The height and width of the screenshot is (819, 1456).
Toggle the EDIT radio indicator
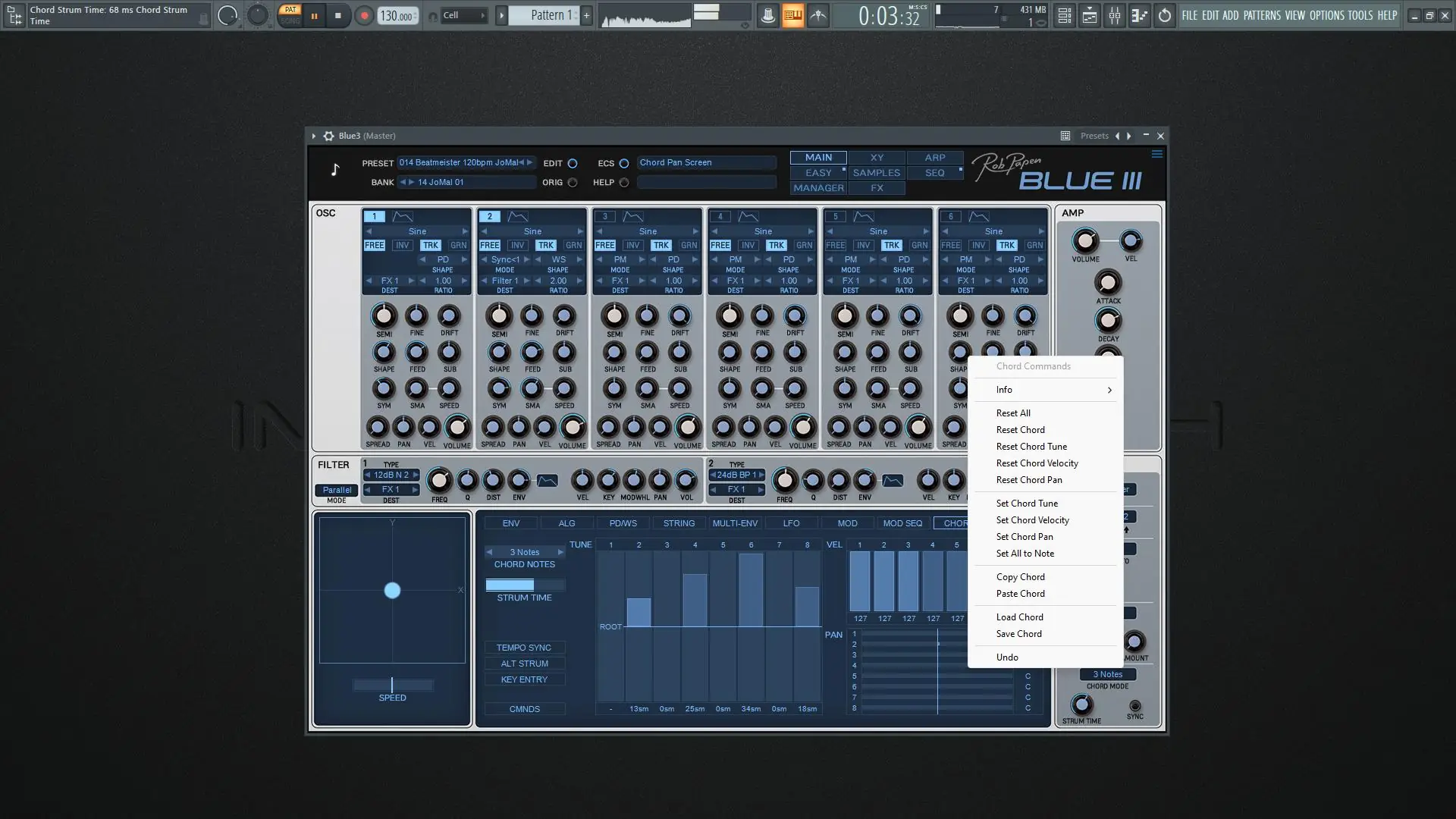(573, 164)
